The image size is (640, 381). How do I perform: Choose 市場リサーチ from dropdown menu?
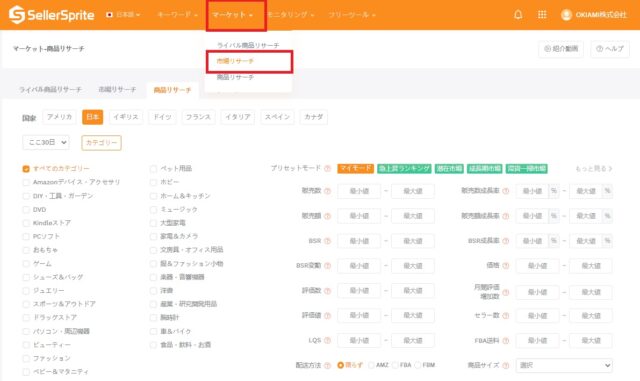tap(235, 61)
